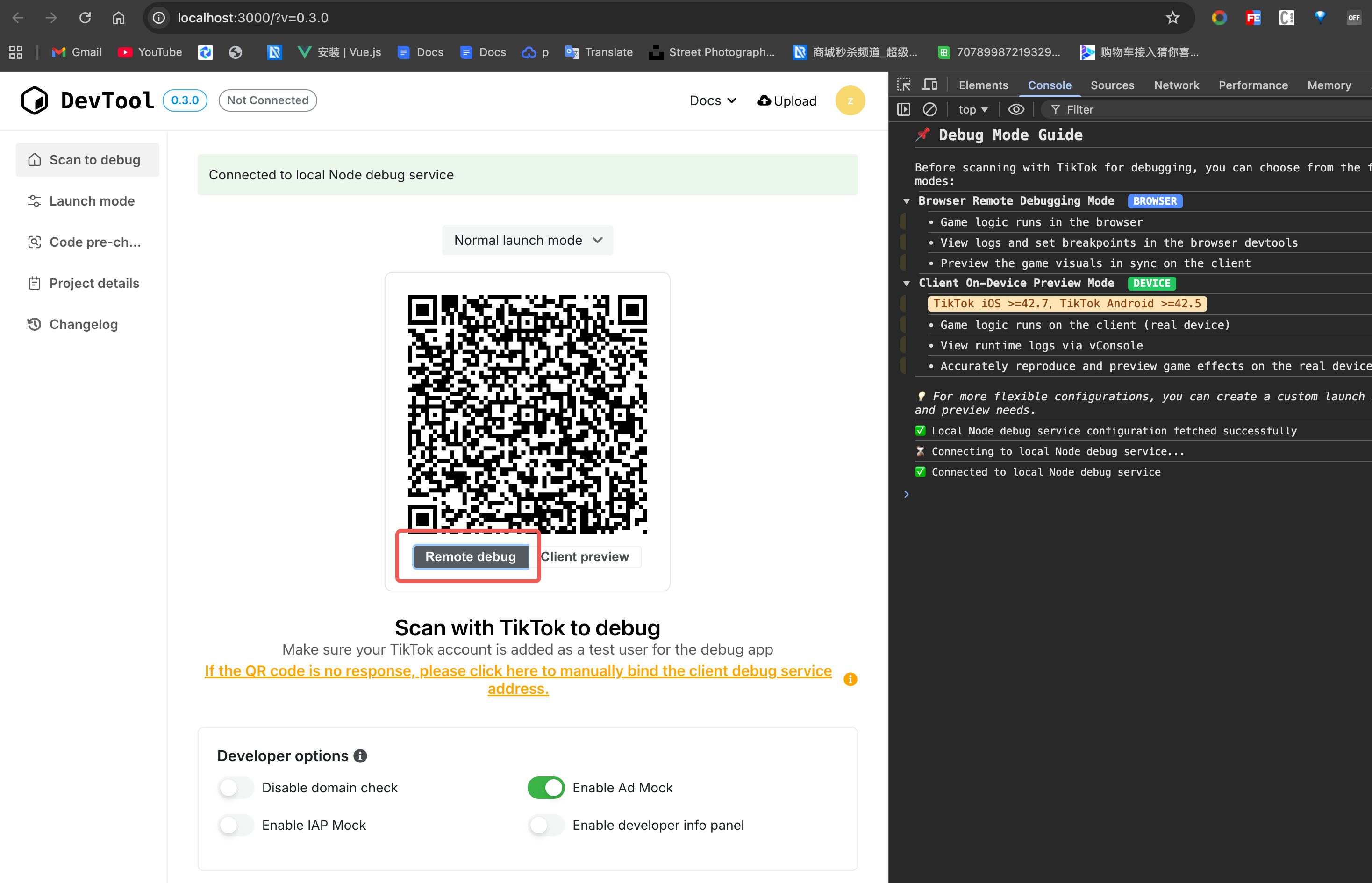Click the DevTool hexagon logo
Screen dimensions: 1372x883
click(x=35, y=100)
